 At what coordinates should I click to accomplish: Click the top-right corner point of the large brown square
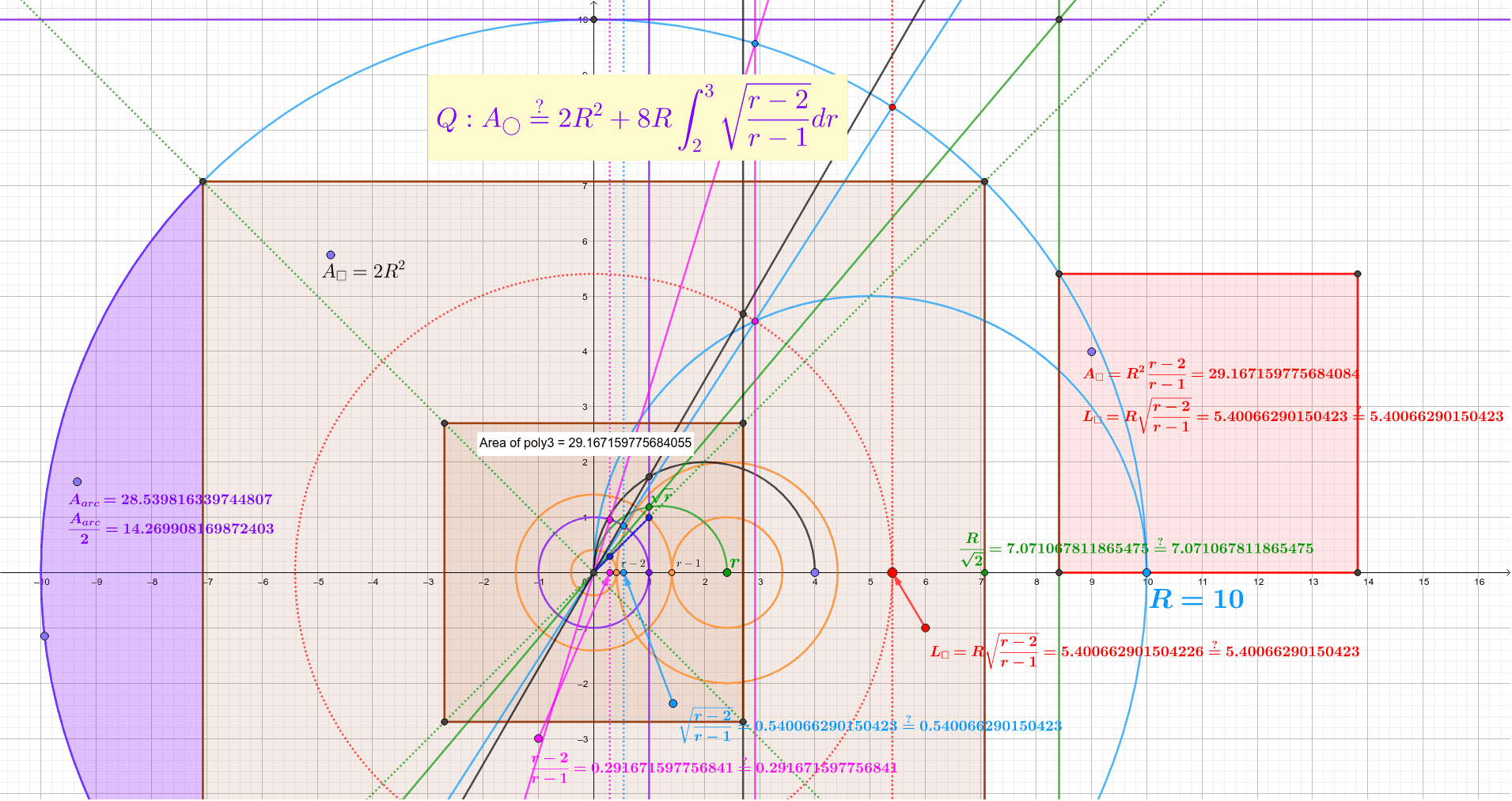(x=985, y=181)
